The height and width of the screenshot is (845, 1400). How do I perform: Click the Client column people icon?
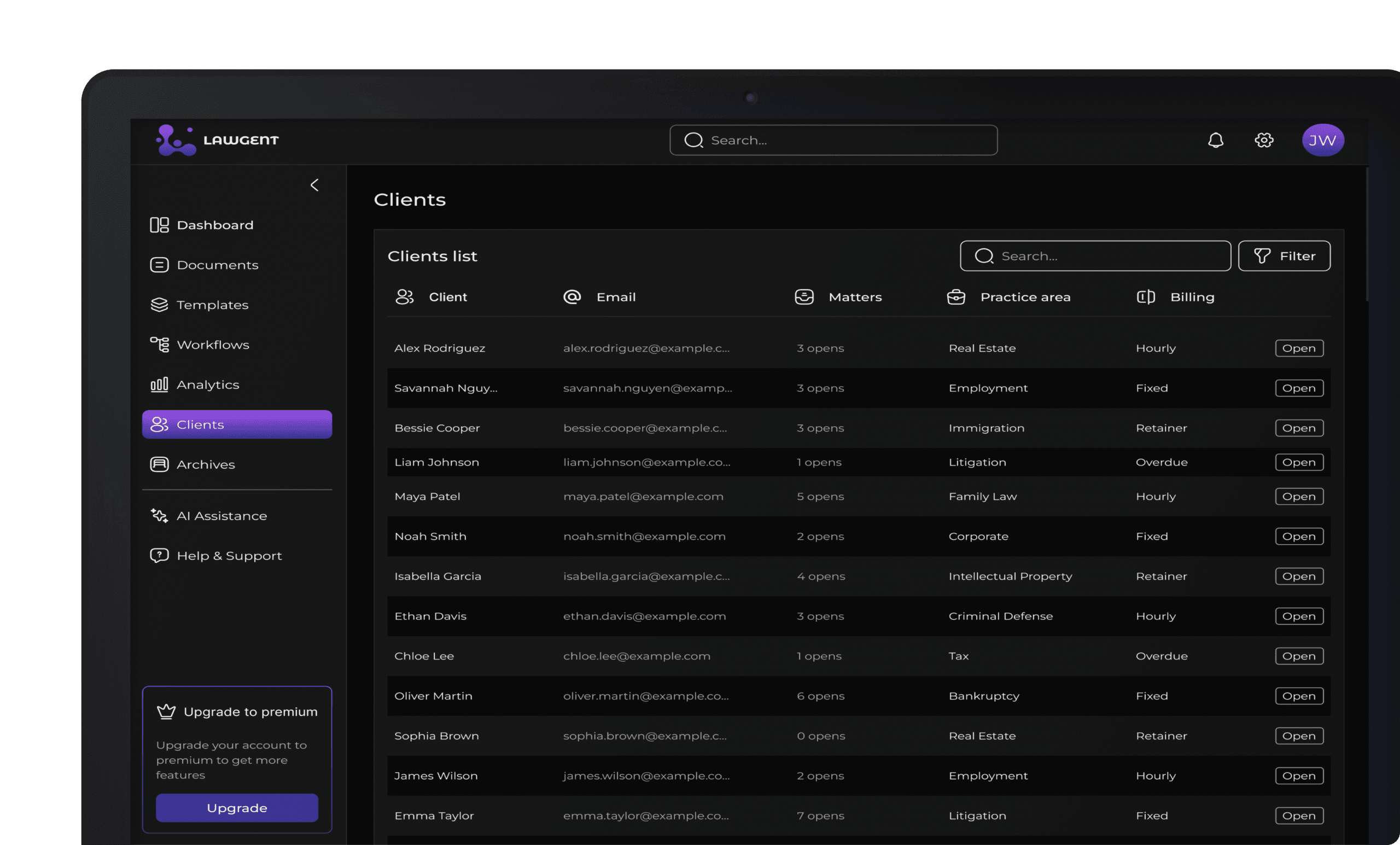(x=405, y=297)
